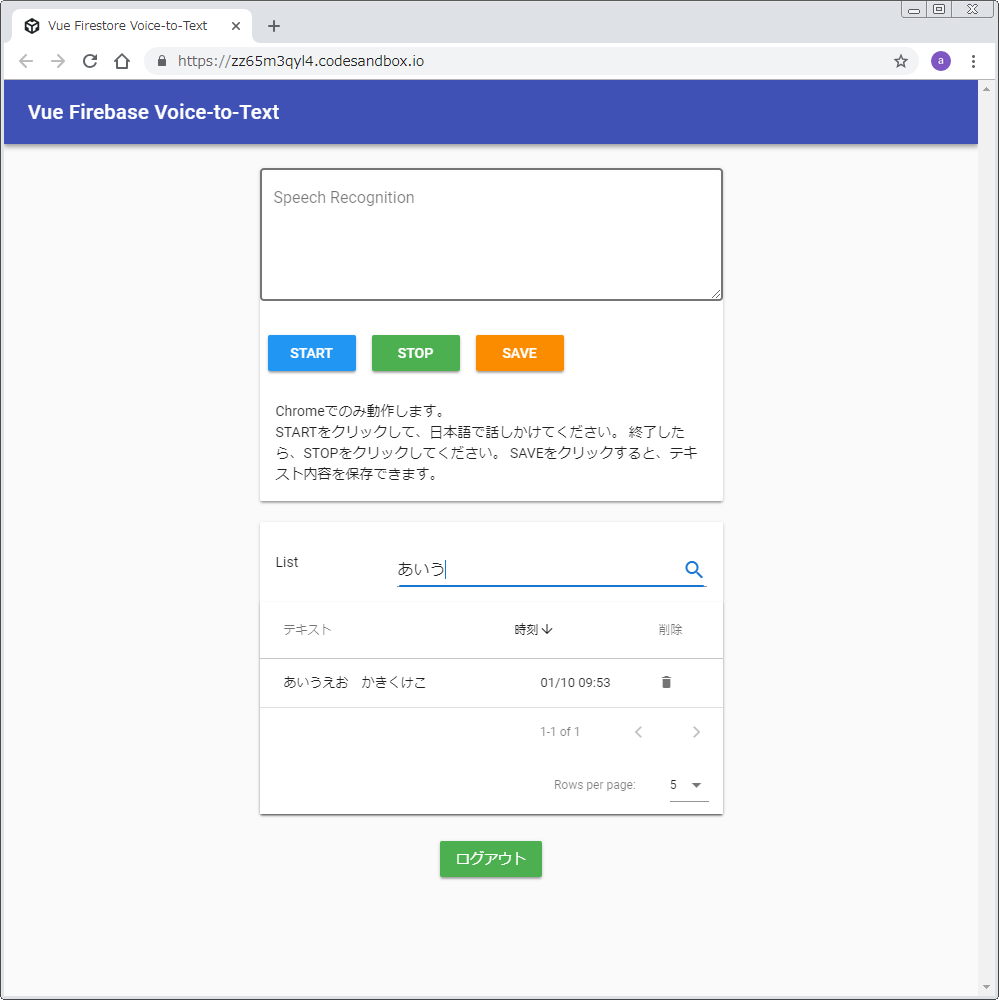The width and height of the screenshot is (999, 1000).
Task: Go to previous page of the list
Action: click(x=639, y=732)
